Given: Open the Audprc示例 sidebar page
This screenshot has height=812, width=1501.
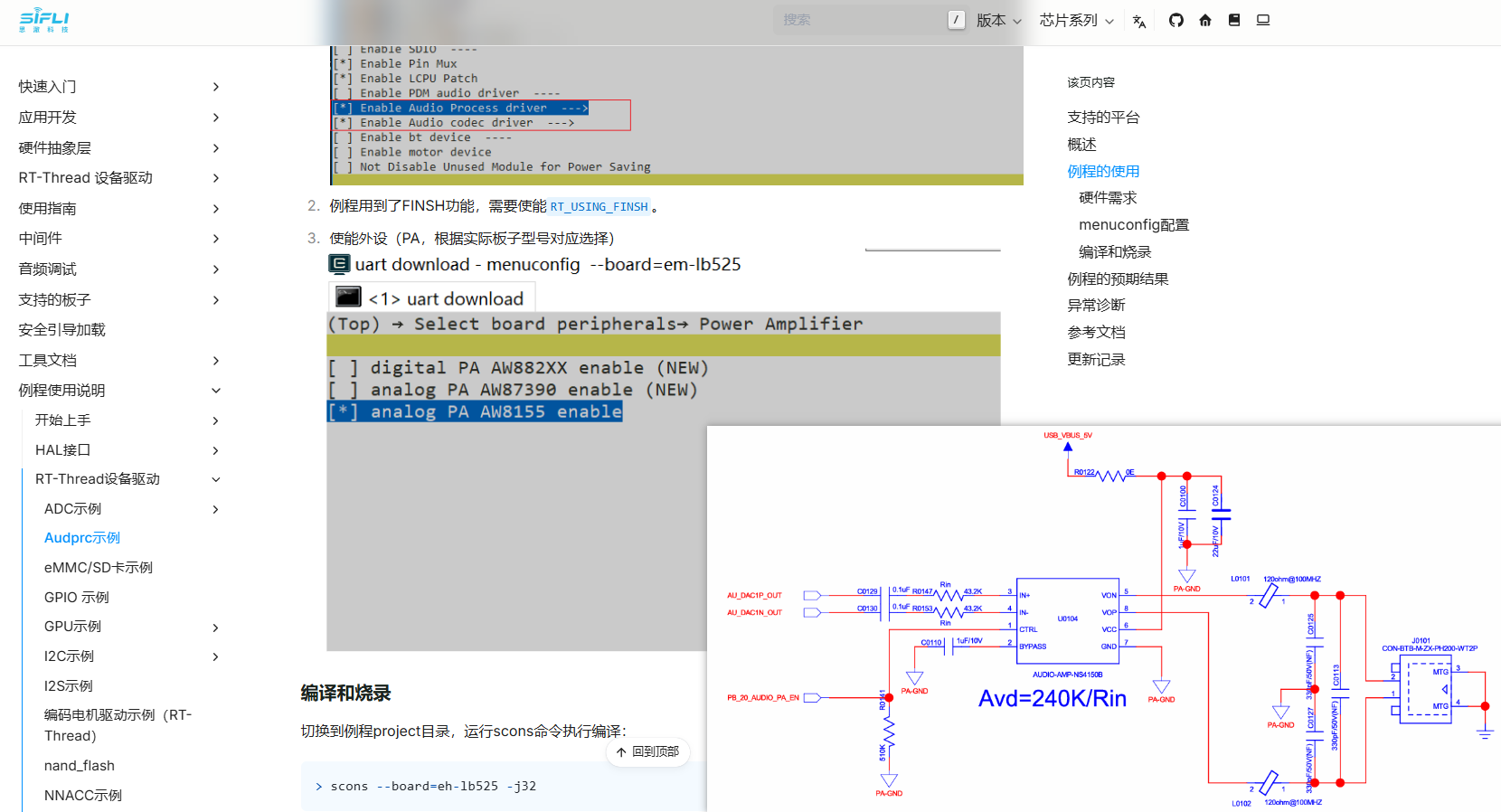Looking at the screenshot, I should click(x=82, y=538).
